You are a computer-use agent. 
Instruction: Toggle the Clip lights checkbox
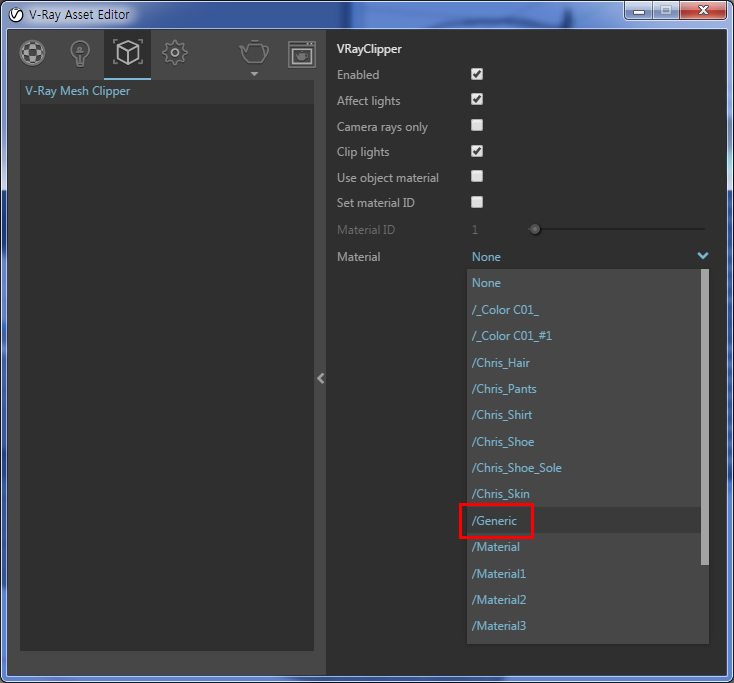click(477, 151)
